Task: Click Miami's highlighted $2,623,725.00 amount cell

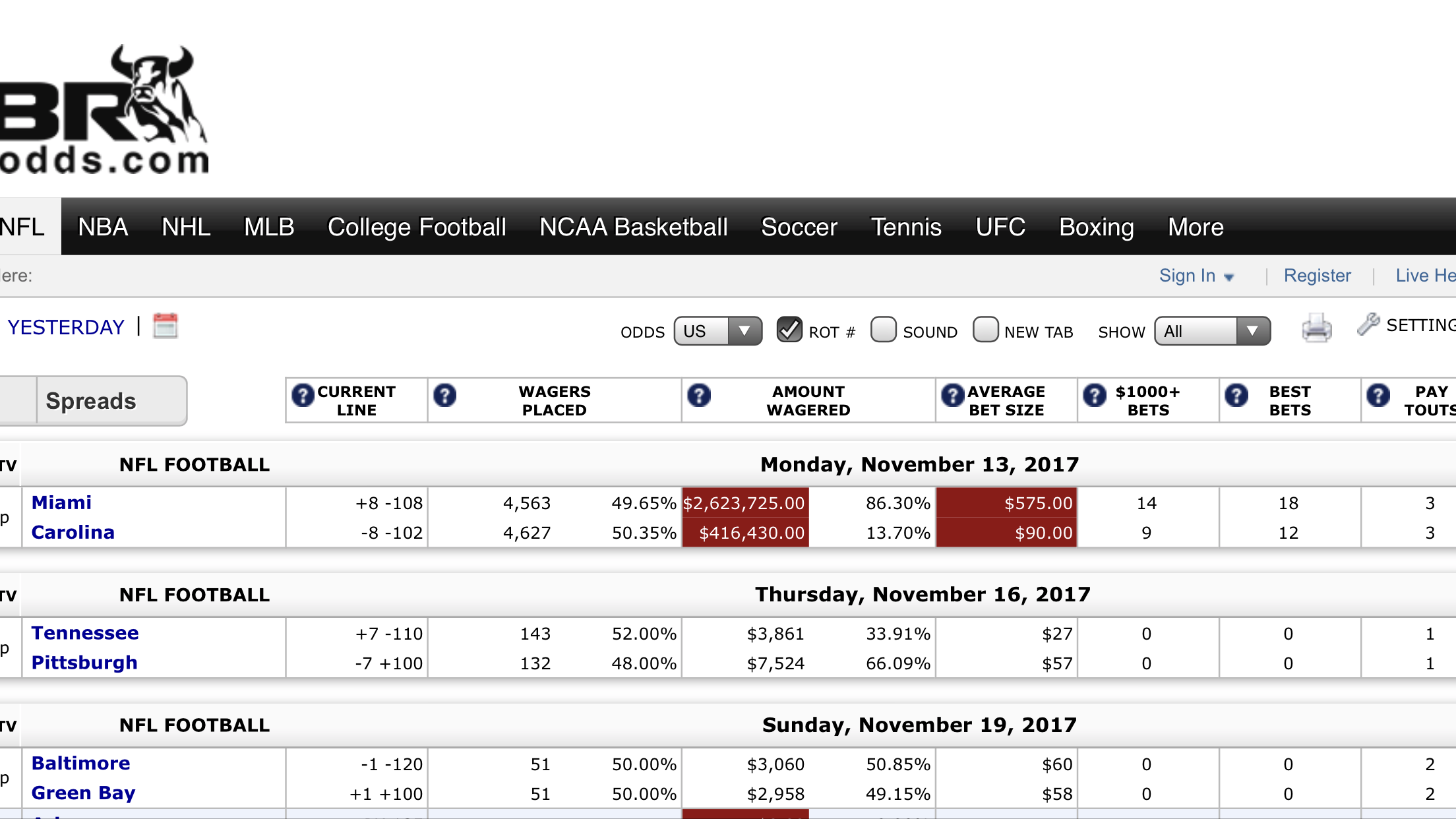Action: [x=744, y=503]
